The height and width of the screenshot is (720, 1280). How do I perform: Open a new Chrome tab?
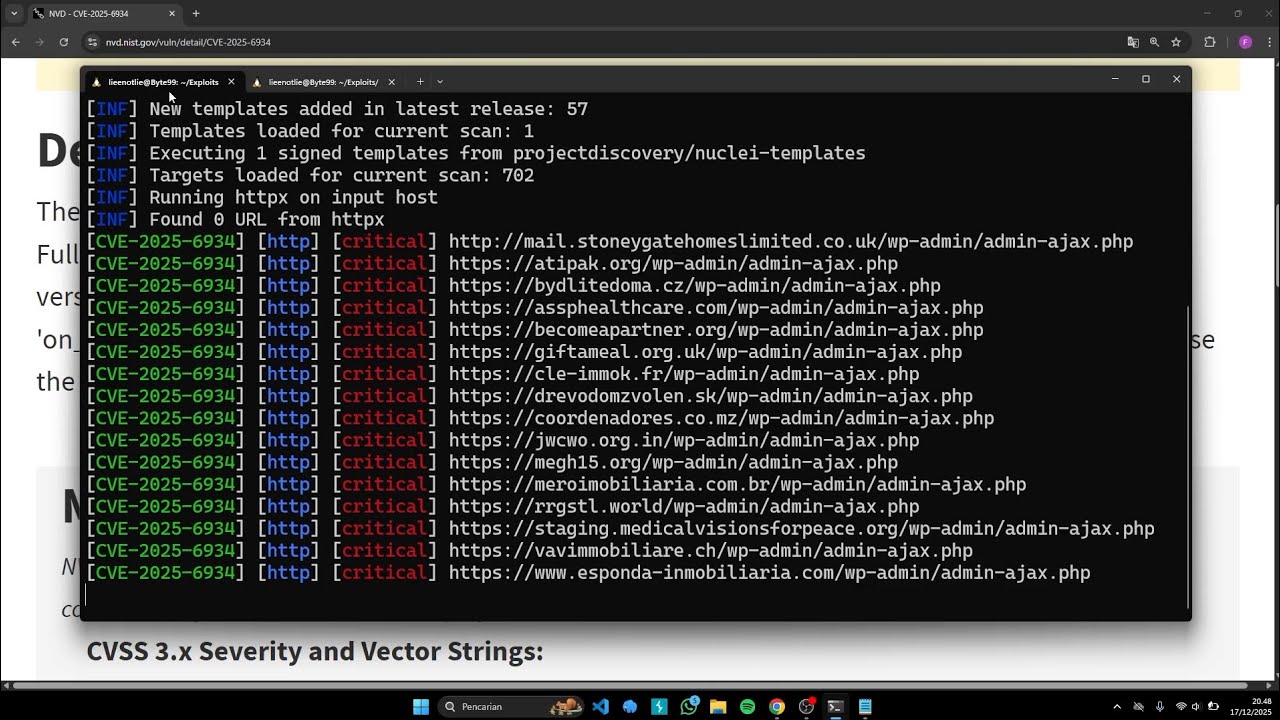click(196, 14)
